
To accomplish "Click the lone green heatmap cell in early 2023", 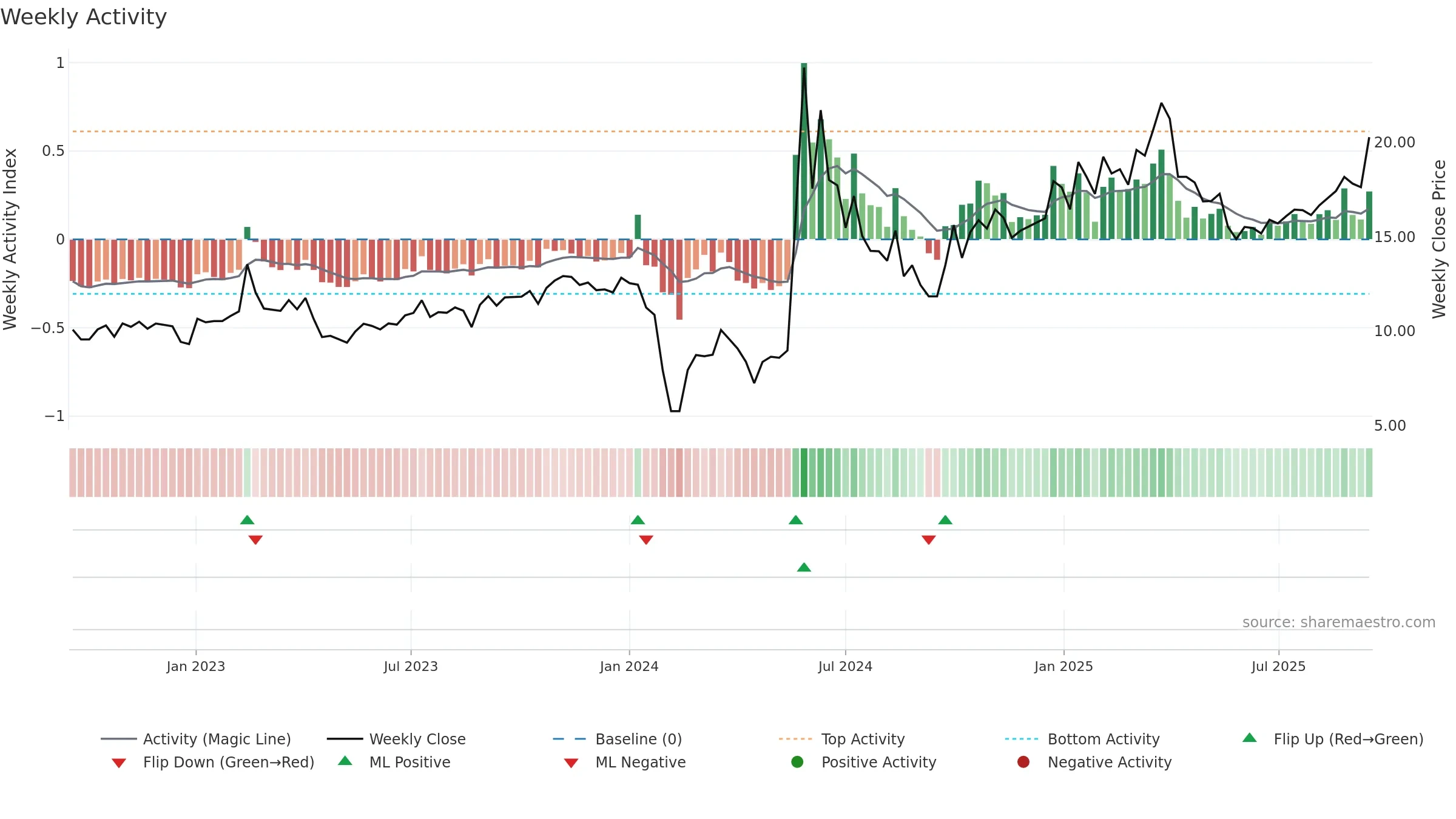I will (x=247, y=473).
